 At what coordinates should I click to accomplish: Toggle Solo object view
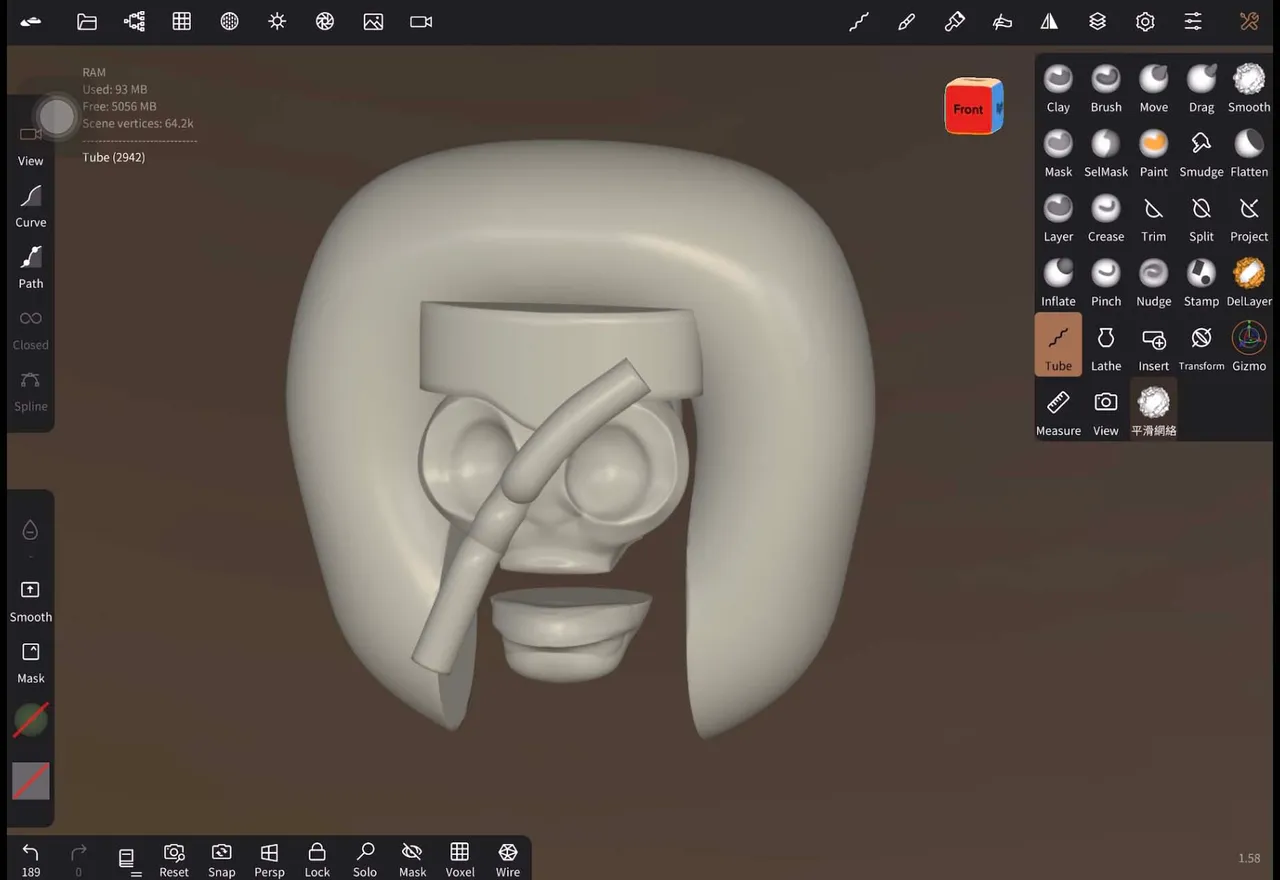tap(365, 859)
